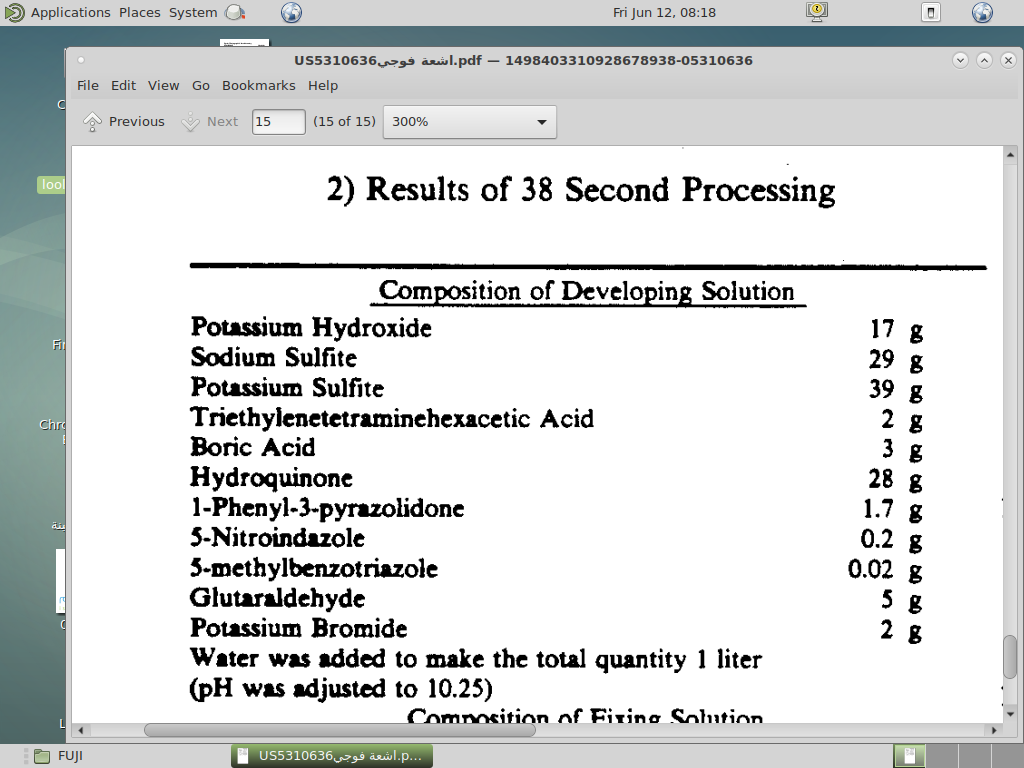Click the network globe icon at far right
Image resolution: width=1024 pixels, height=768 pixels.
pyautogui.click(x=982, y=12)
